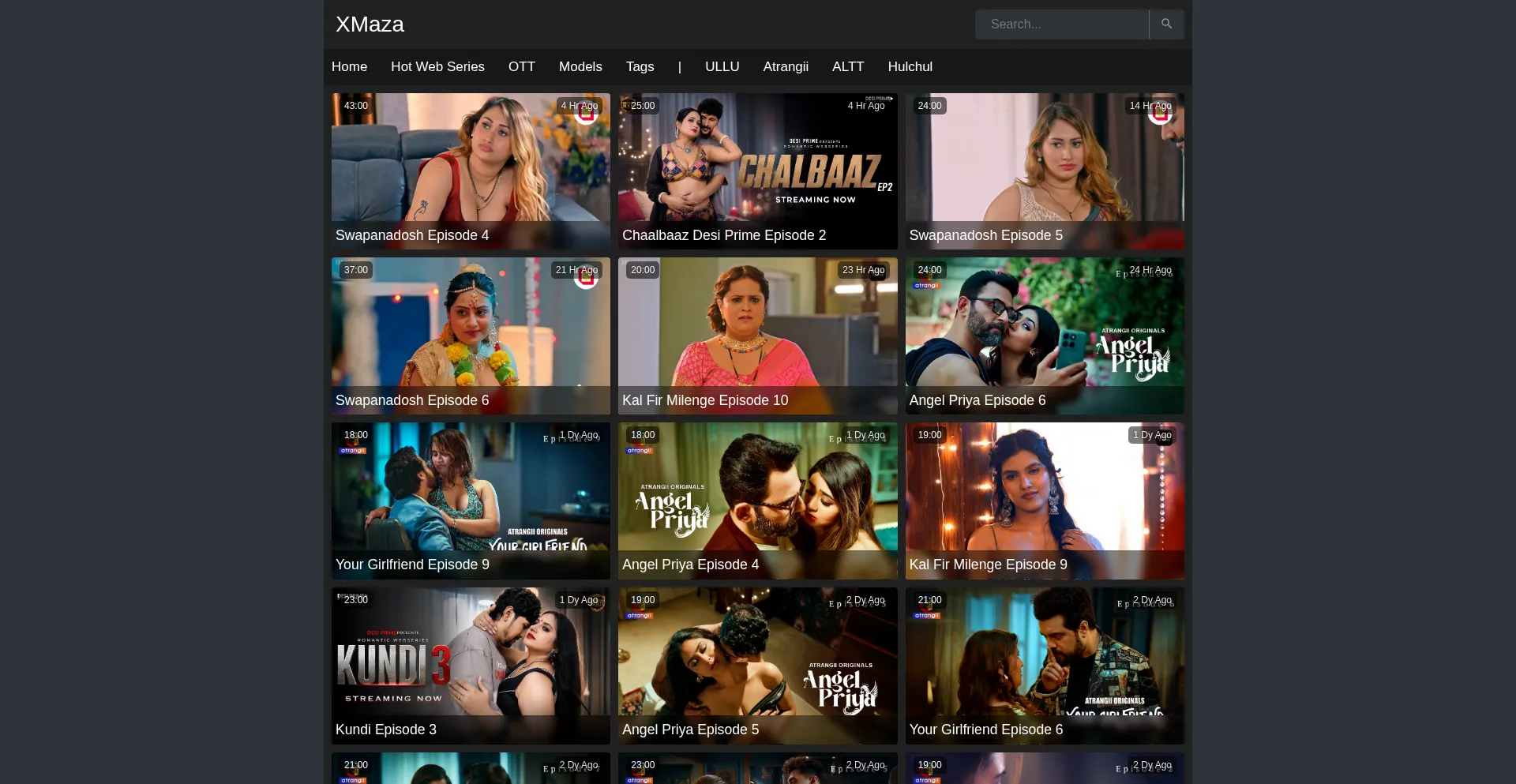Open the Swapanadosh Episode 5 title link

pyautogui.click(x=985, y=235)
